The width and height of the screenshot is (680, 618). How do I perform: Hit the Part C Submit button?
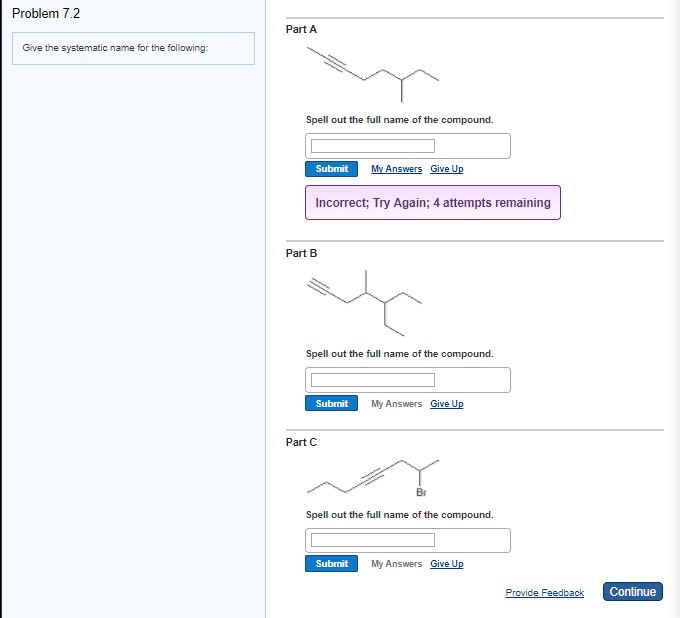pos(331,564)
